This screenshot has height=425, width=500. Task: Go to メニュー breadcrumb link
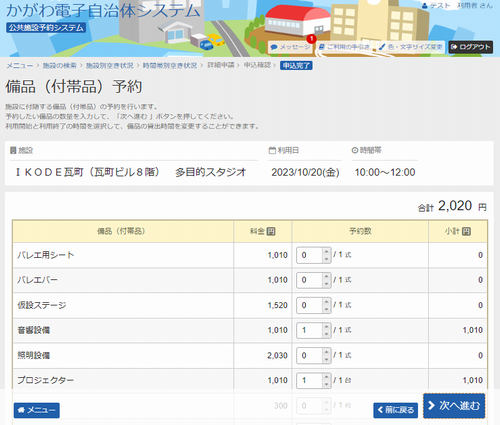point(20,65)
